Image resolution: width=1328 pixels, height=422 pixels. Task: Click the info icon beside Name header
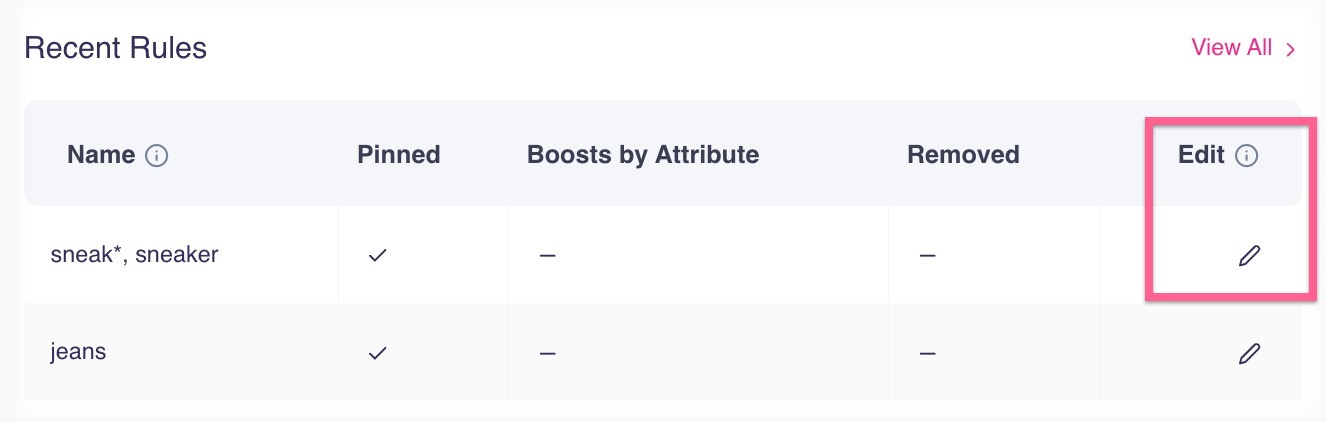pos(157,155)
